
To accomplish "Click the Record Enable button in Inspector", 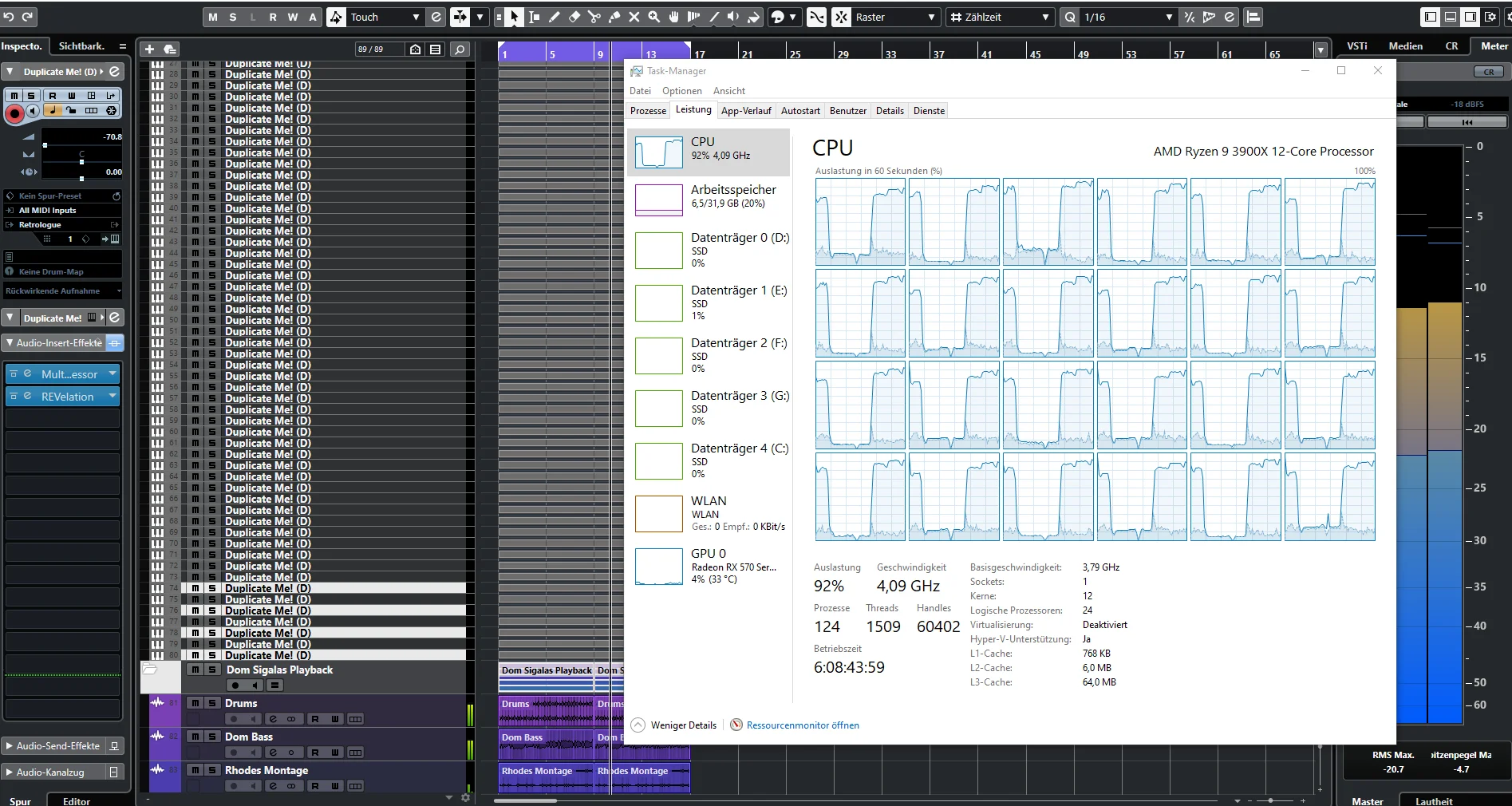I will [x=14, y=114].
